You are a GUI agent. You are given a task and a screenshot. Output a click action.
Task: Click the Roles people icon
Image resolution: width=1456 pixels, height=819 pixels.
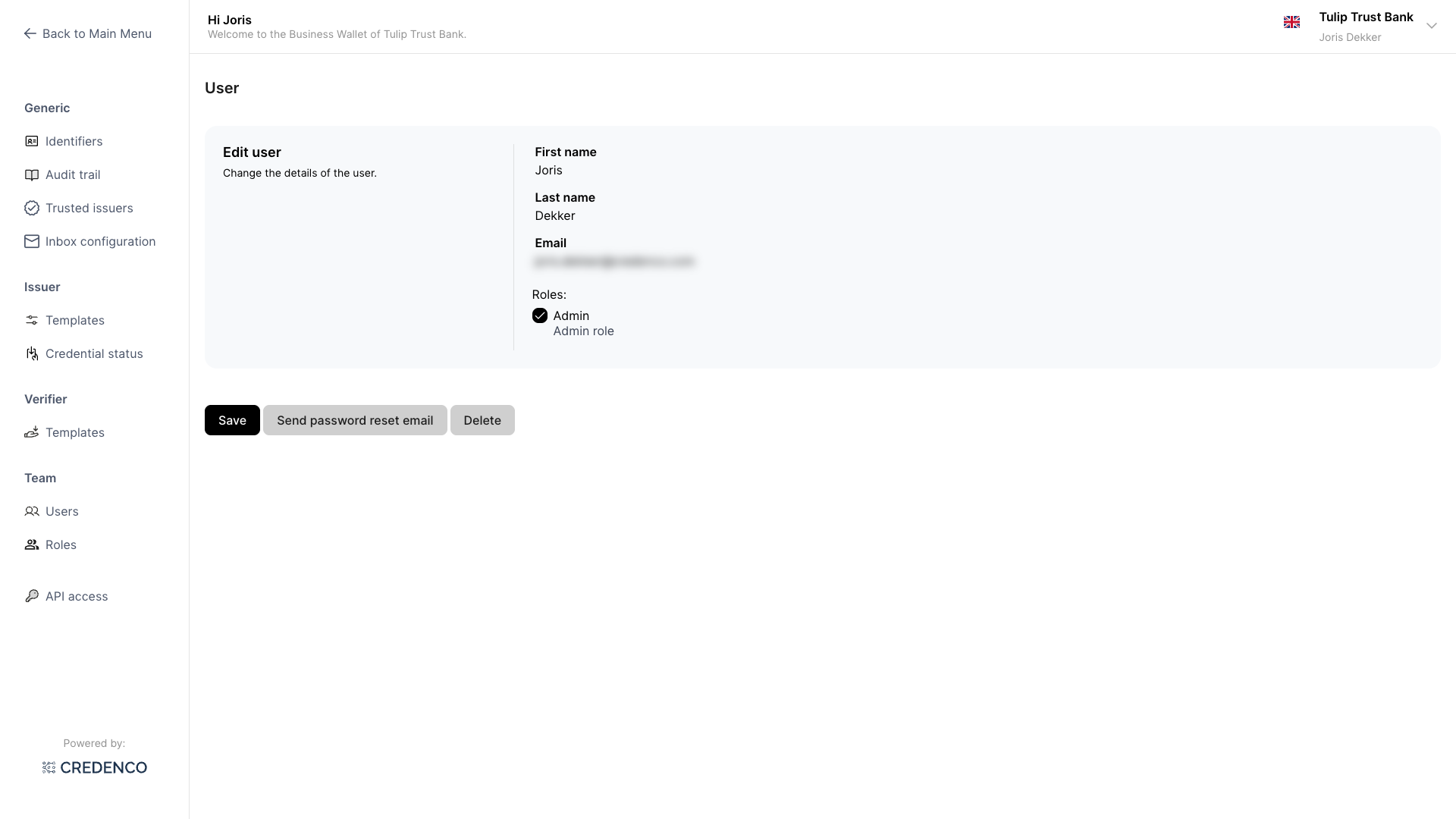(x=31, y=544)
